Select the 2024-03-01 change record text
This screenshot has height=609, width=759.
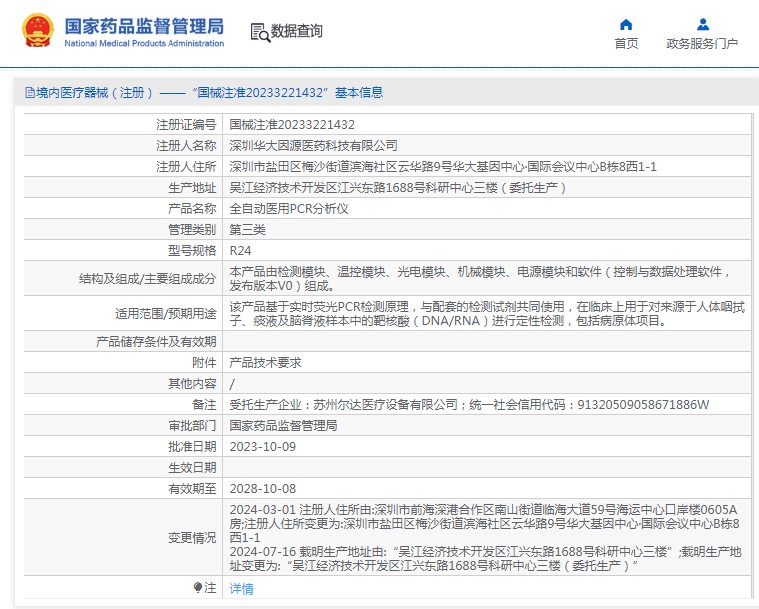pos(485,523)
